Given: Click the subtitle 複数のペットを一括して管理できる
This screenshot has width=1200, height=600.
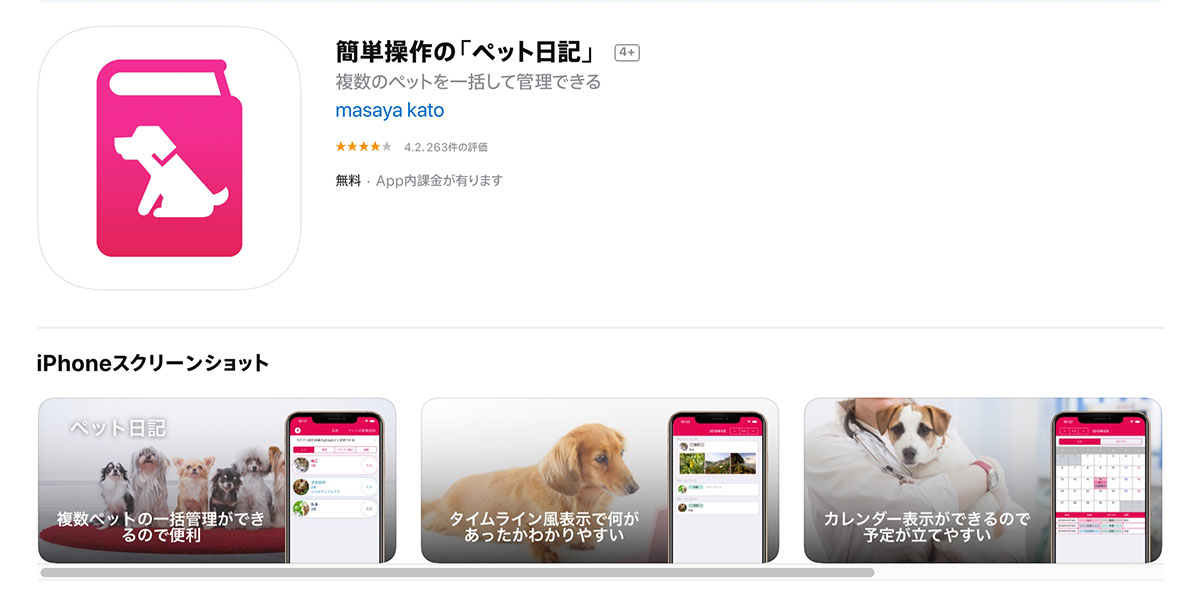Looking at the screenshot, I should (x=468, y=82).
